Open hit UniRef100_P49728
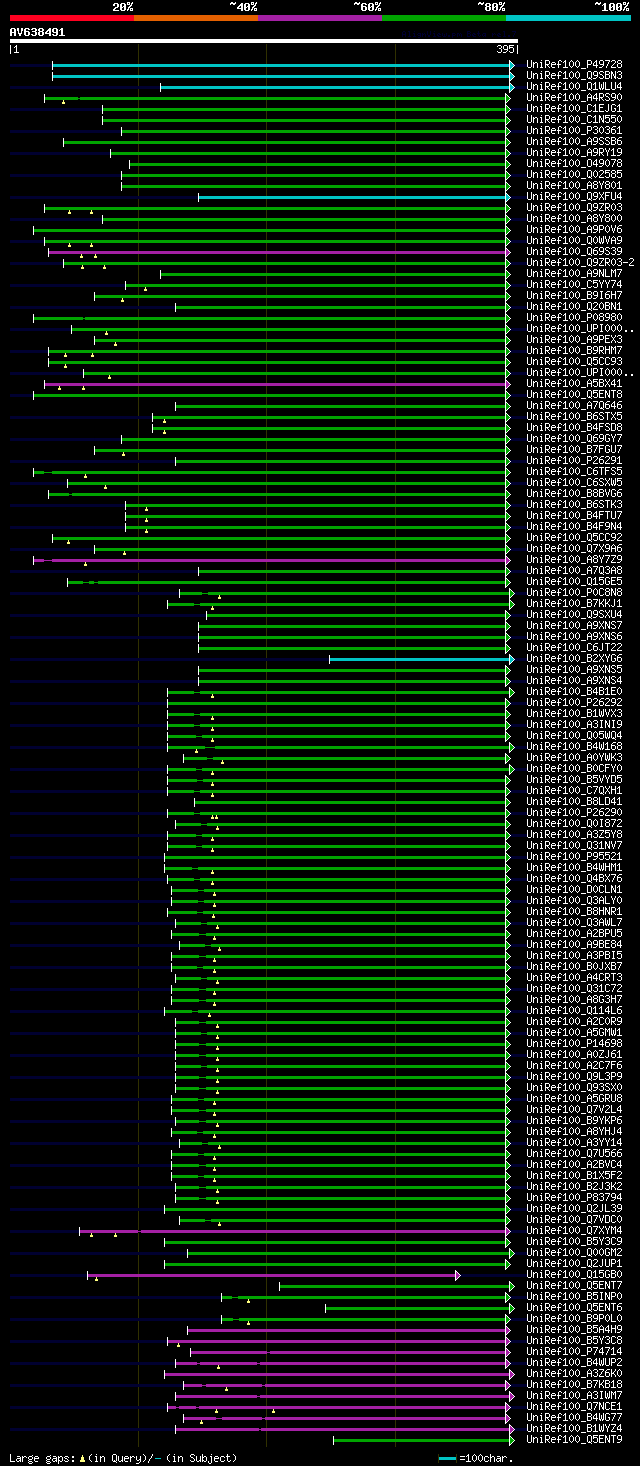 tap(574, 64)
